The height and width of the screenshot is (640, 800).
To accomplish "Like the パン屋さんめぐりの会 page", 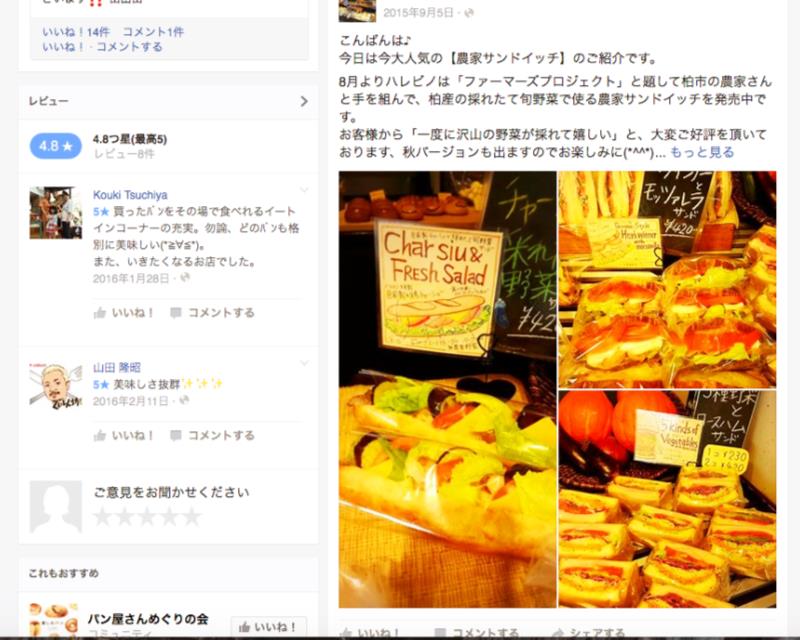I will click(268, 627).
